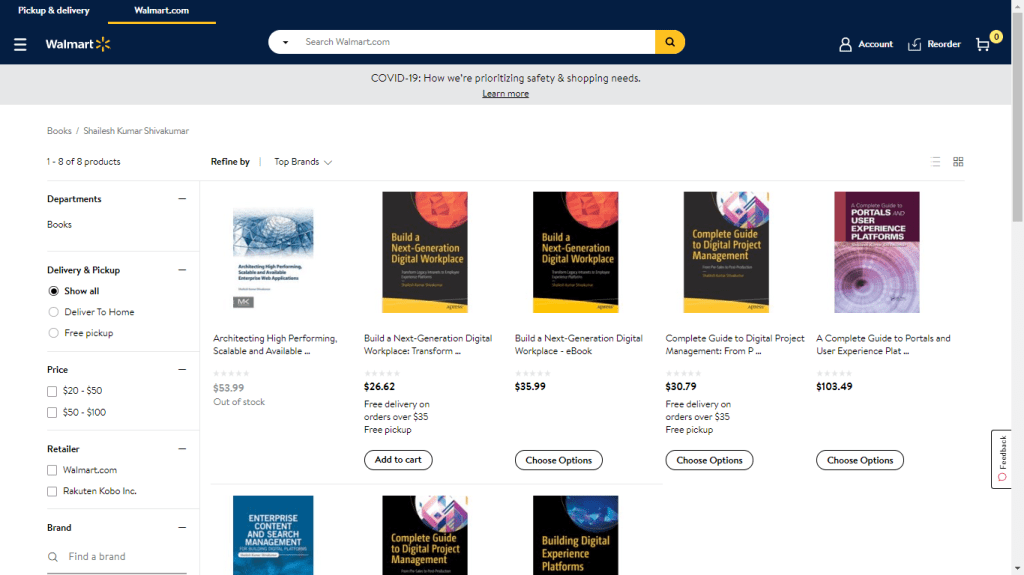Open the Account user icon

click(845, 44)
